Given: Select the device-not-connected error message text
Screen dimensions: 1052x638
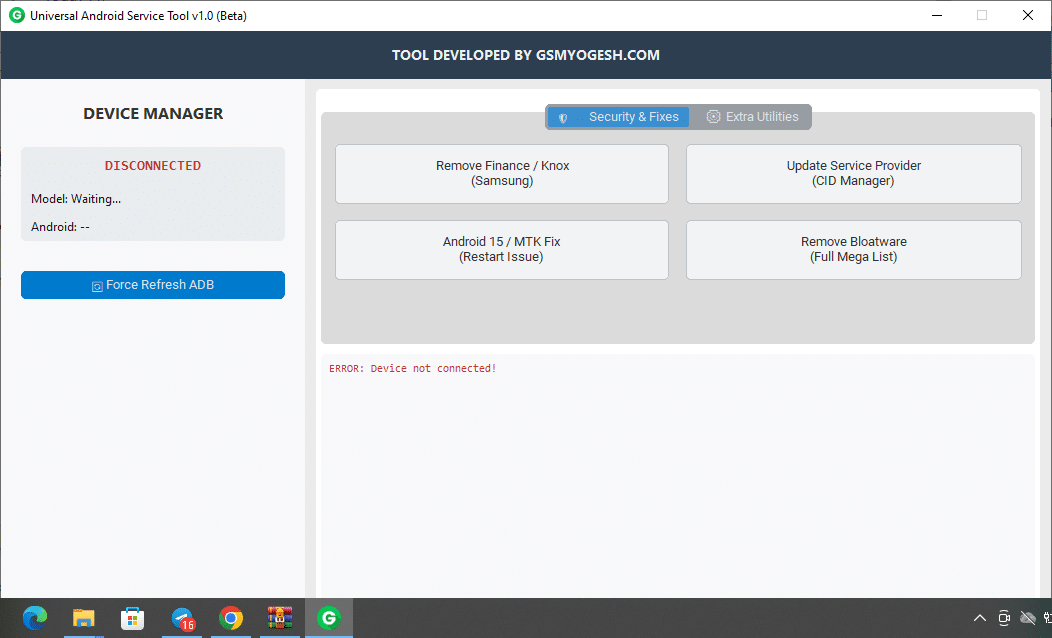Looking at the screenshot, I should click(x=412, y=367).
